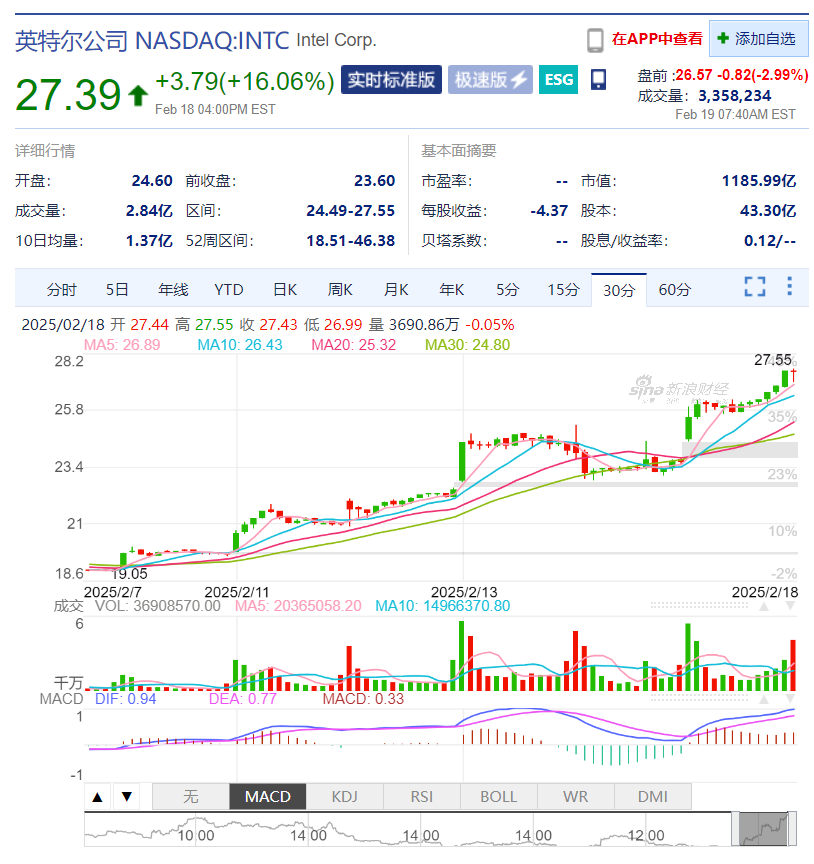Click the grey up arrow above the MACD panel
The image size is (814, 864).
click(x=764, y=700)
